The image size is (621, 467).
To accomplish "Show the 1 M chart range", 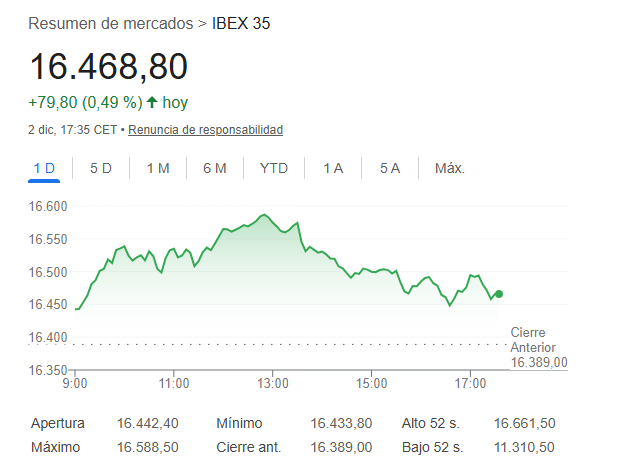I will [x=158, y=168].
